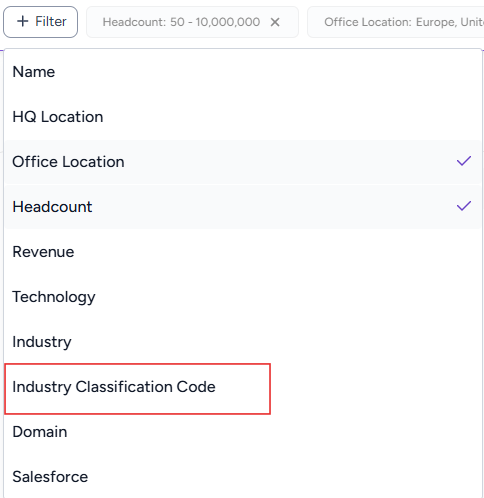Viewport: 484px width, 498px height.
Task: Click the checkmark beside Headcount option
Action: (x=464, y=206)
